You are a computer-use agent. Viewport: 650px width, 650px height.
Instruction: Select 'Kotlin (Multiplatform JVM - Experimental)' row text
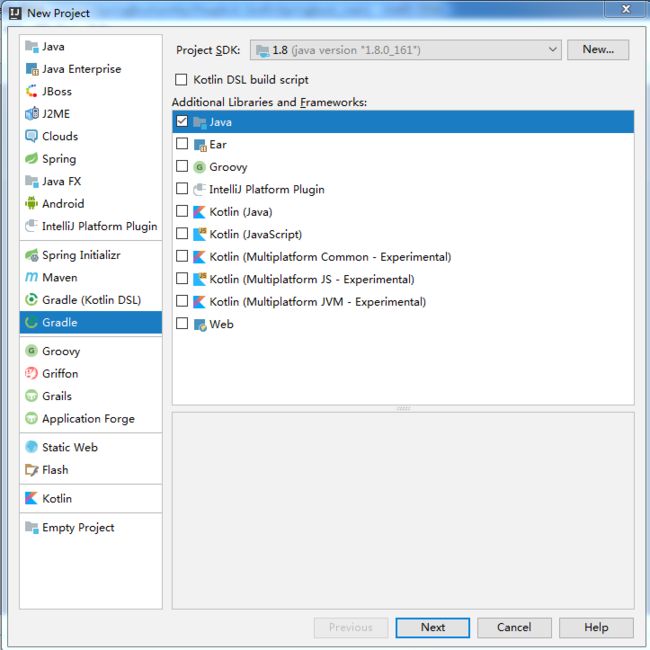click(318, 302)
